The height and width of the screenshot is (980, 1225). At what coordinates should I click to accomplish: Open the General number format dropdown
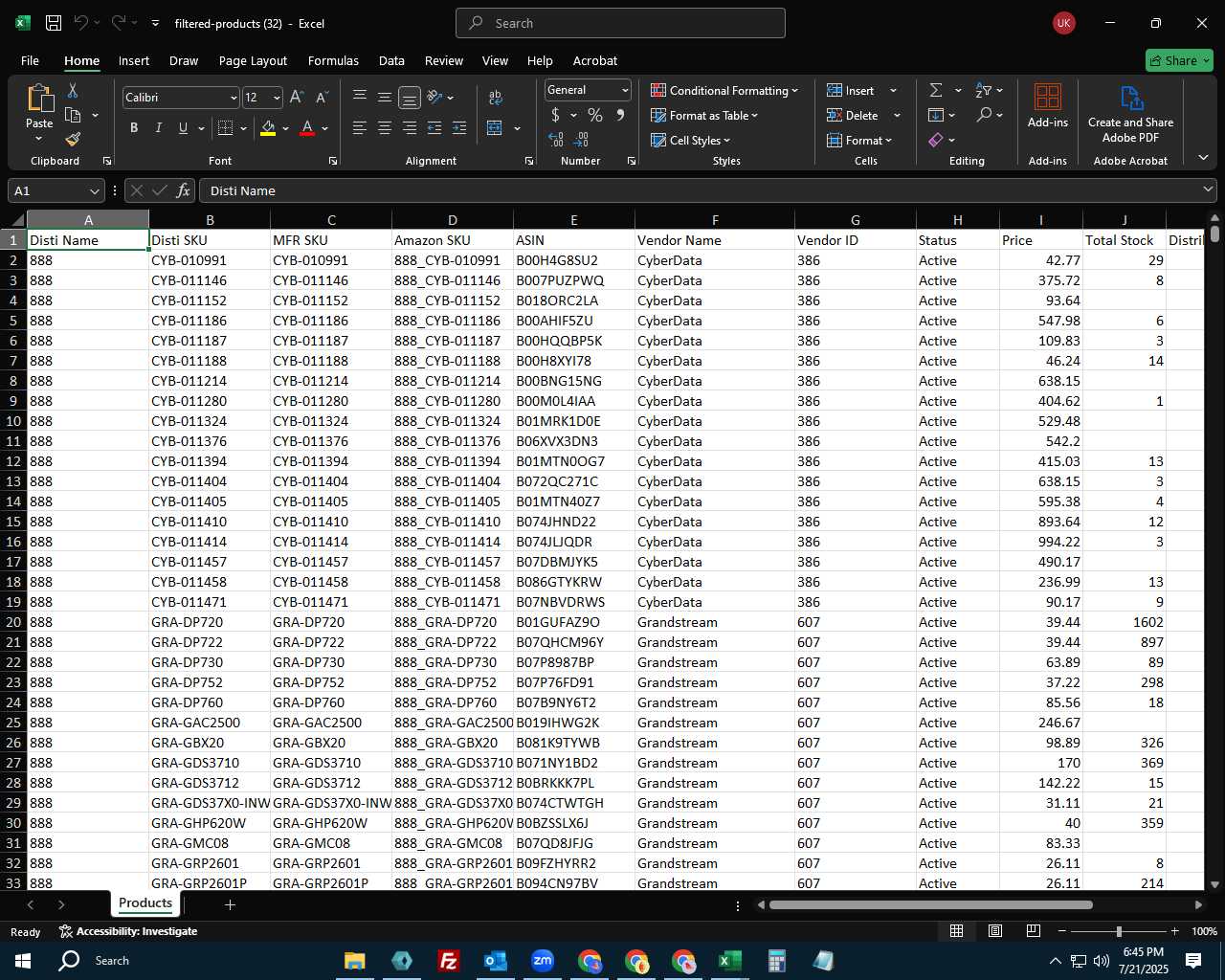625,90
